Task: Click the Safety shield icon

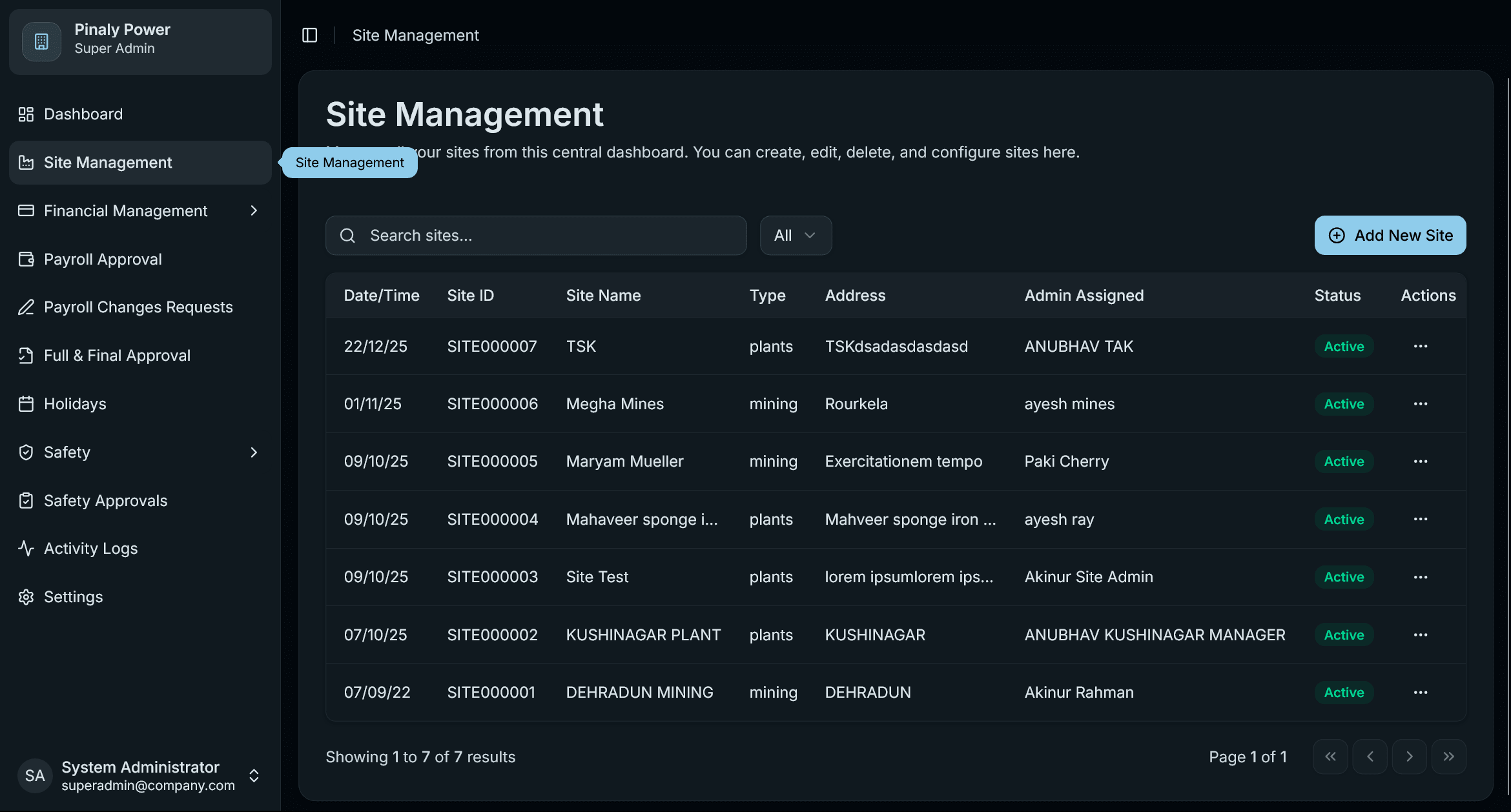Action: 26,452
